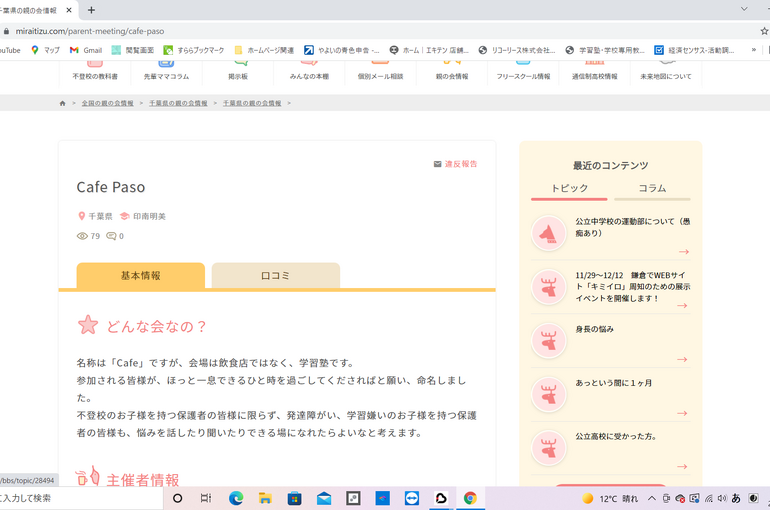The width and height of the screenshot is (770, 510).
Task: Click the address bar URL field
Action: coord(90,31)
